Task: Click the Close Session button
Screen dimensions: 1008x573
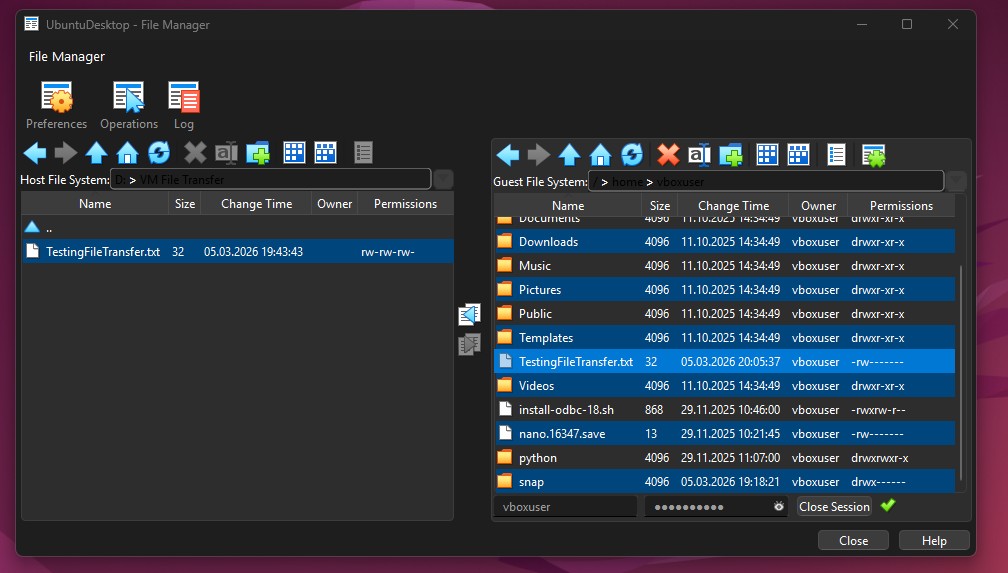Action: coord(834,507)
